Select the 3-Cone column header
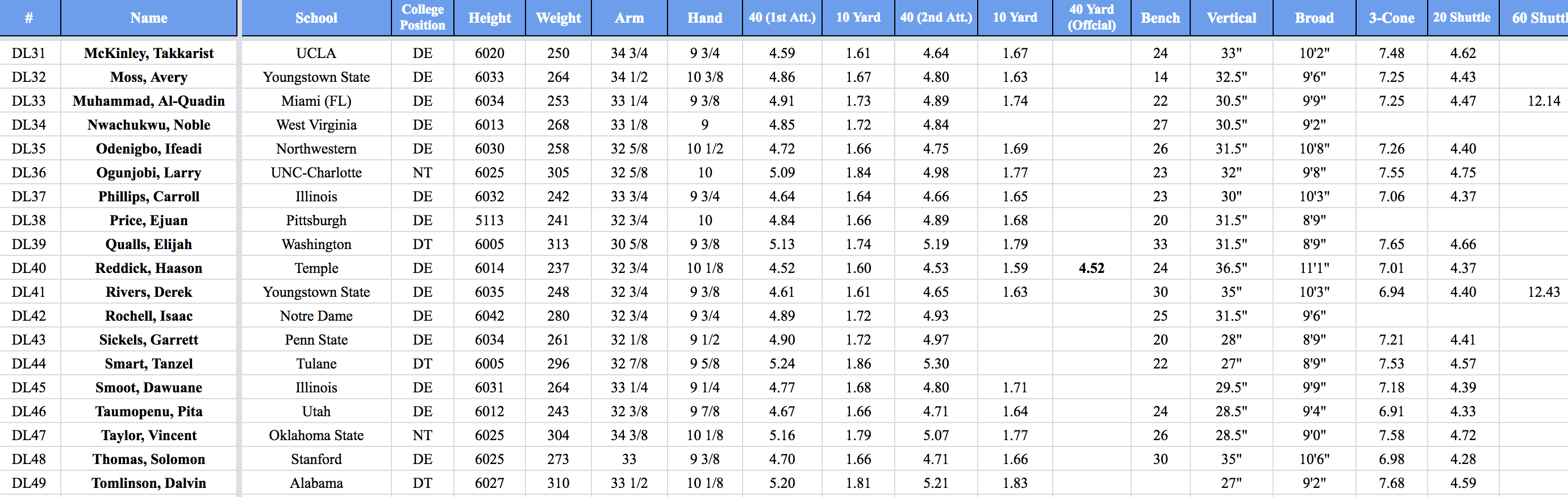Image resolution: width=1568 pixels, height=497 pixels. [1391, 18]
